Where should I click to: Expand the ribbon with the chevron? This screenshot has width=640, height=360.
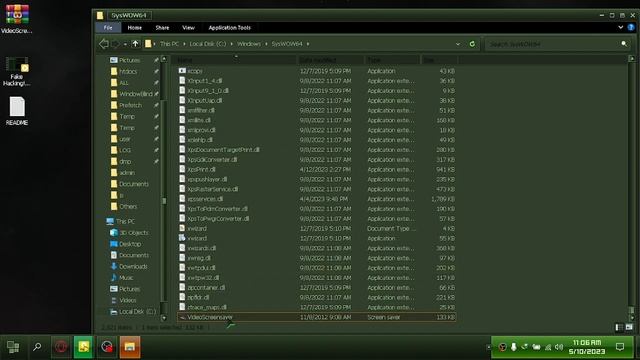tap(620, 27)
